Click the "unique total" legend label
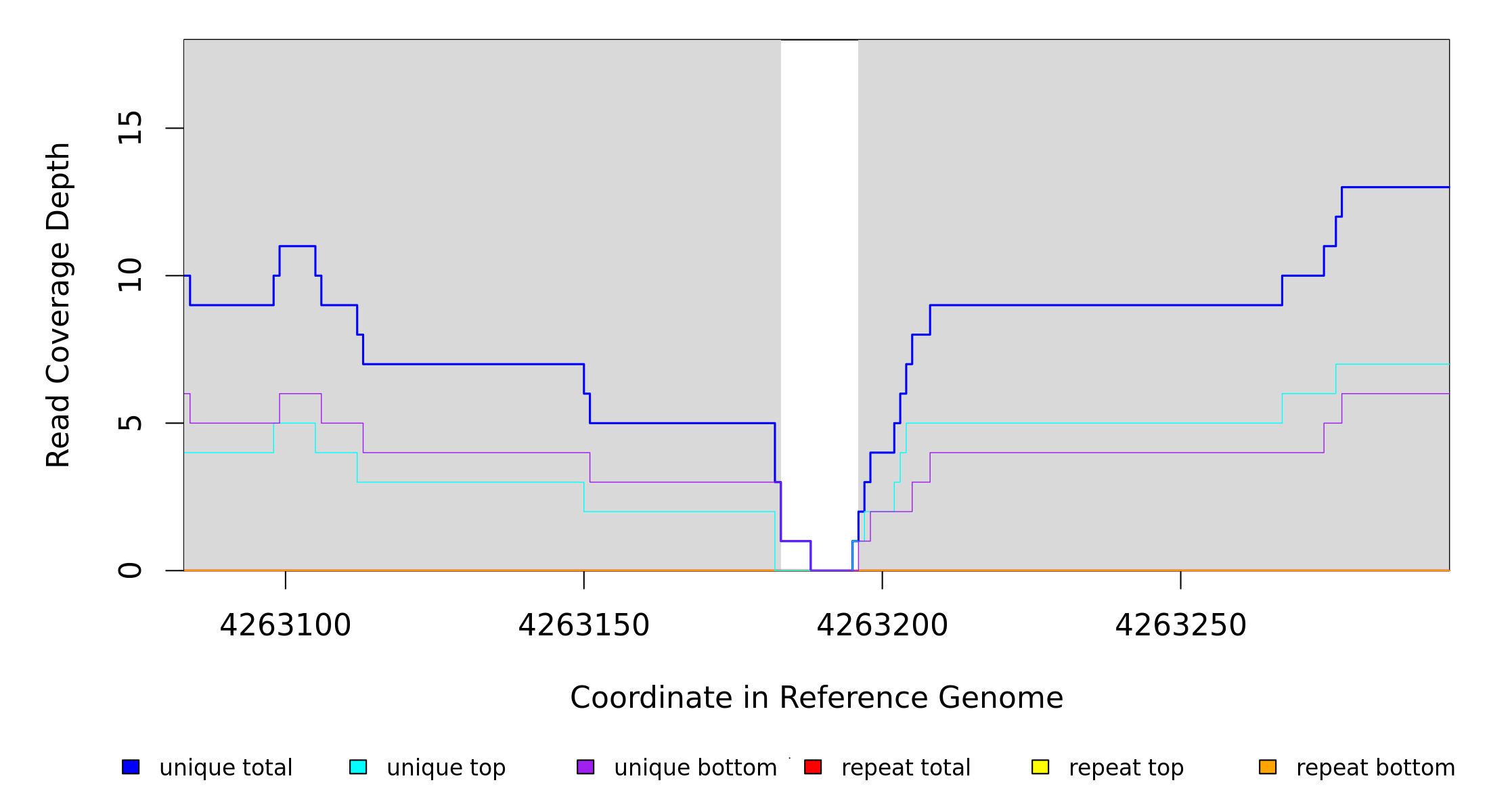Image resolution: width=1489 pixels, height=812 pixels. [x=225, y=768]
